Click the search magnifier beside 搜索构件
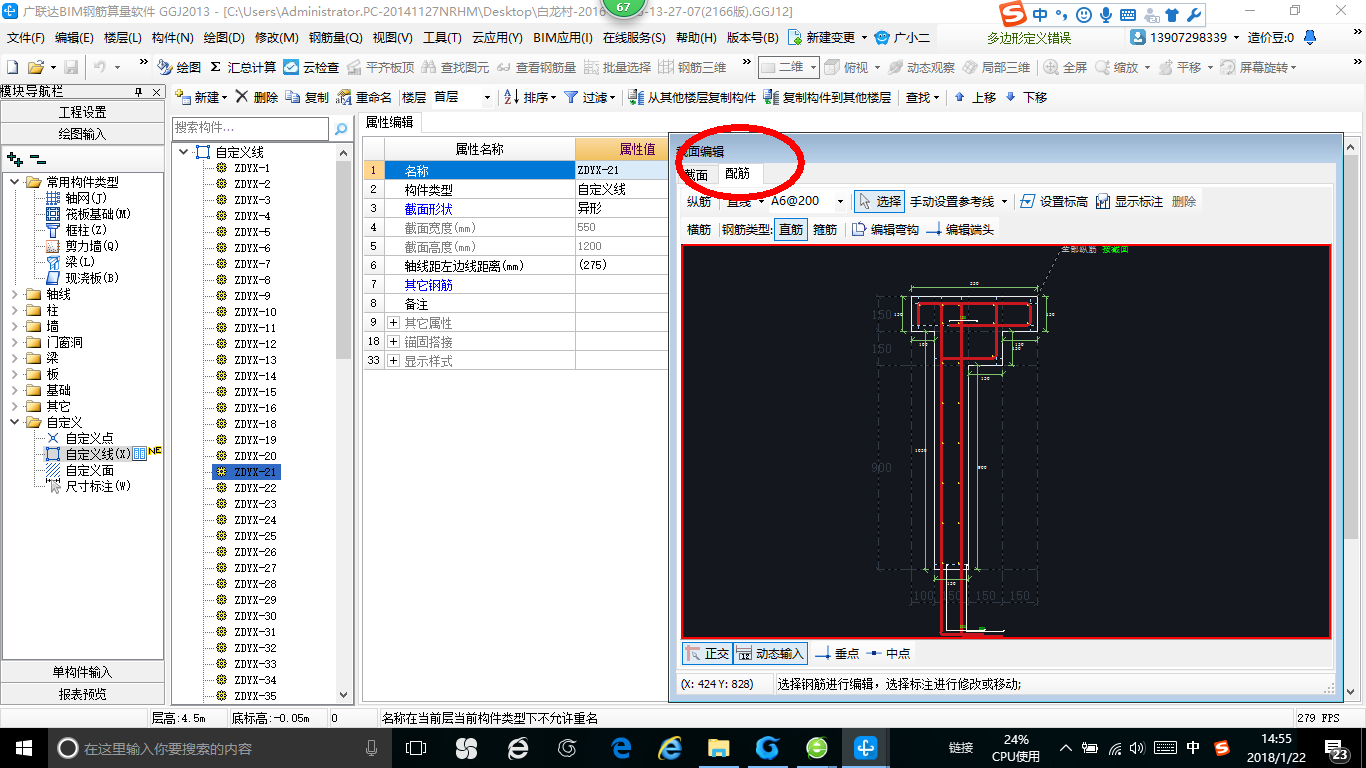Screen dimensions: 1366x768 [x=341, y=128]
